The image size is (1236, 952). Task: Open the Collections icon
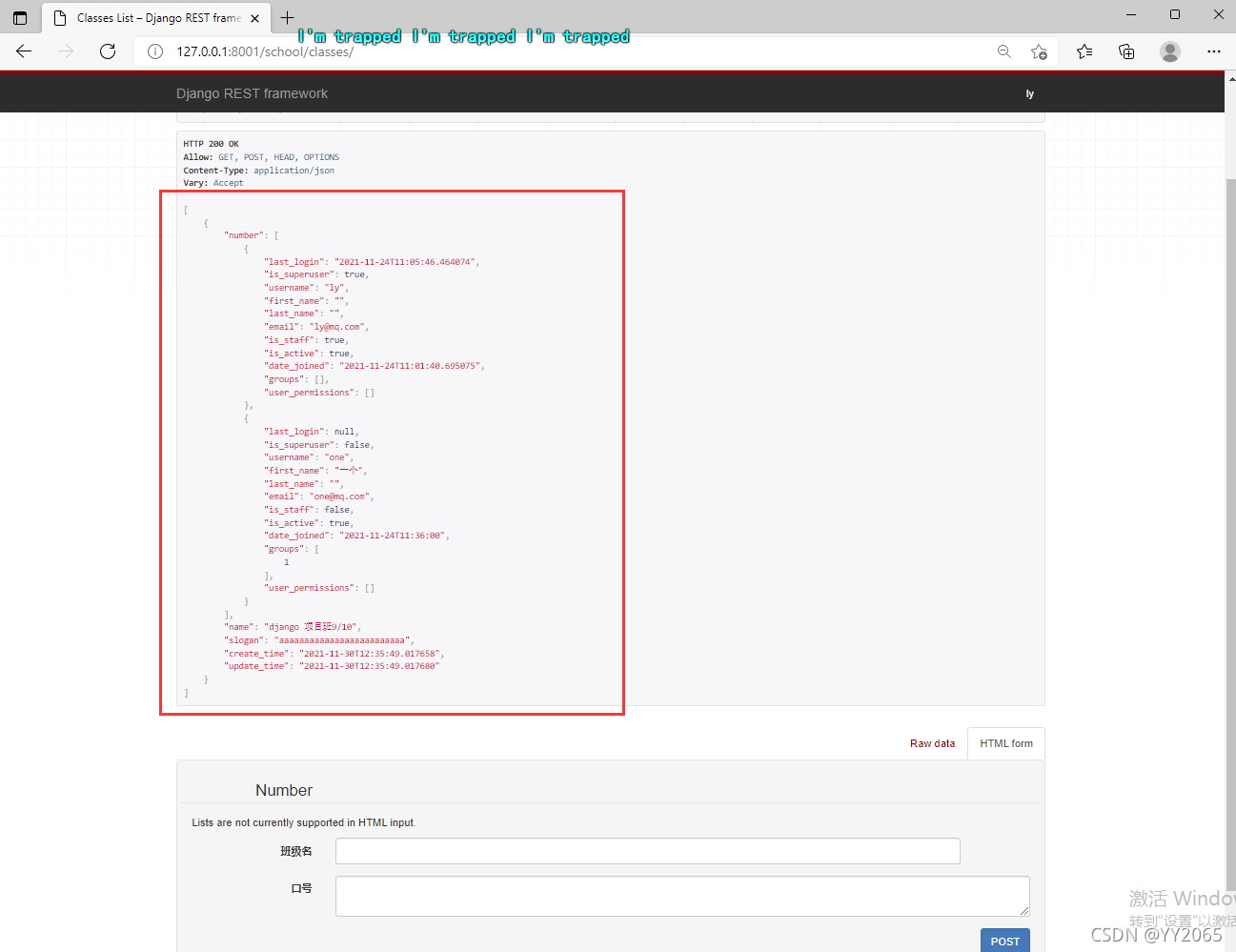tap(1126, 51)
